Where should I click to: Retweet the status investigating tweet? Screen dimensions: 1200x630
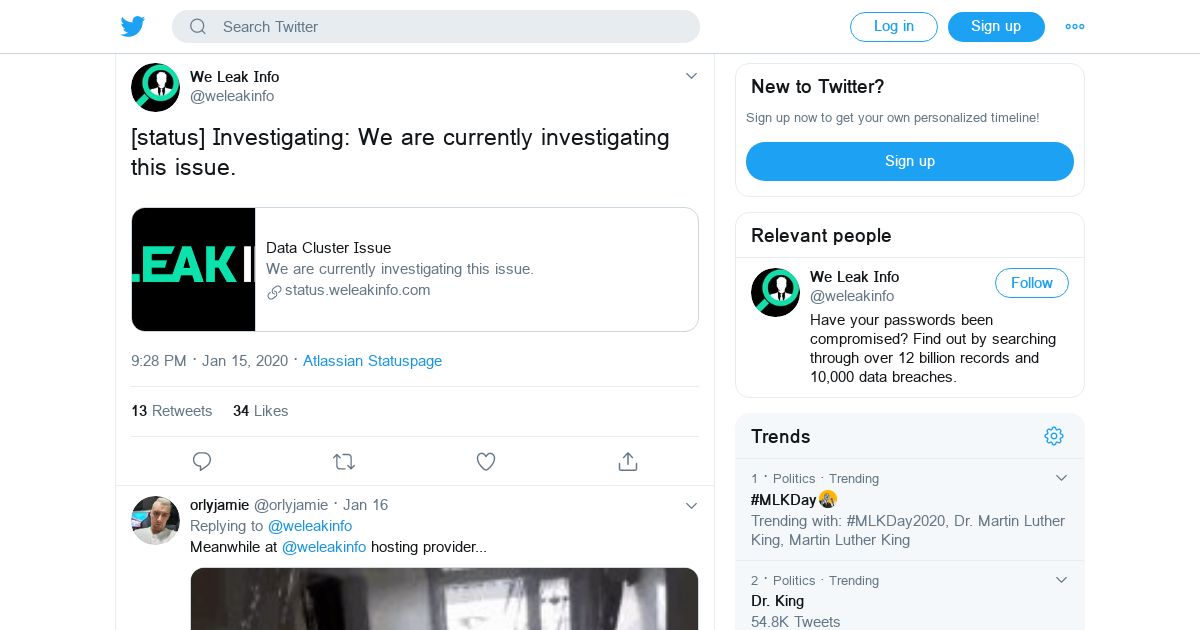pos(343,461)
